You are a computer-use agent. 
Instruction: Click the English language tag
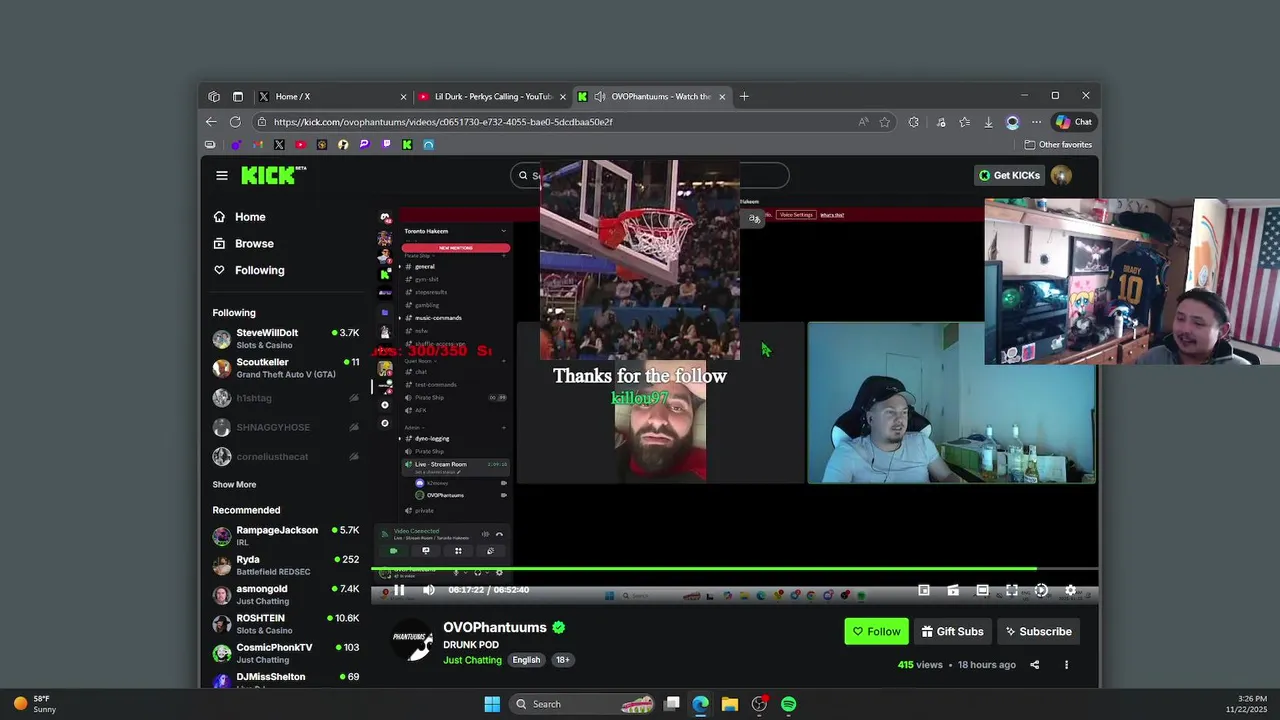tap(526, 660)
